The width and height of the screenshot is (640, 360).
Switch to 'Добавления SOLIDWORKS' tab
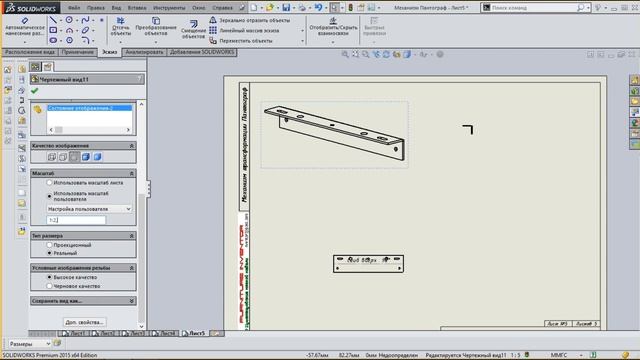coord(202,52)
